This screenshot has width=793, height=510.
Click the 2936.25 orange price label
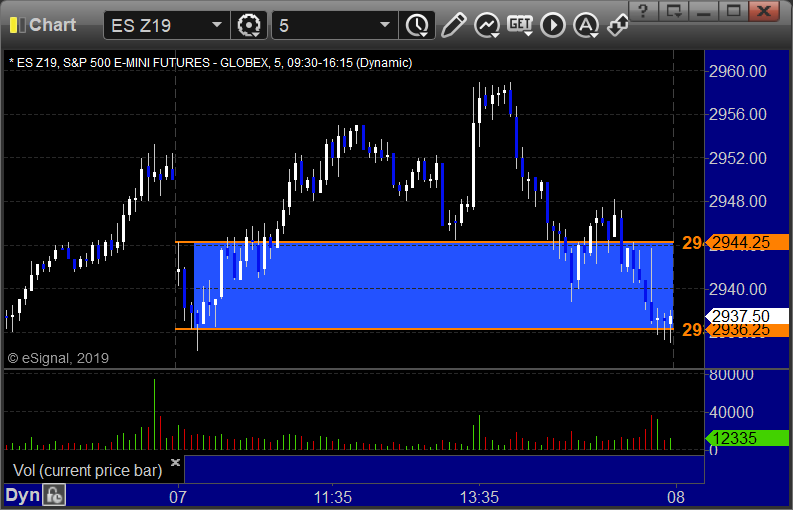click(x=747, y=330)
